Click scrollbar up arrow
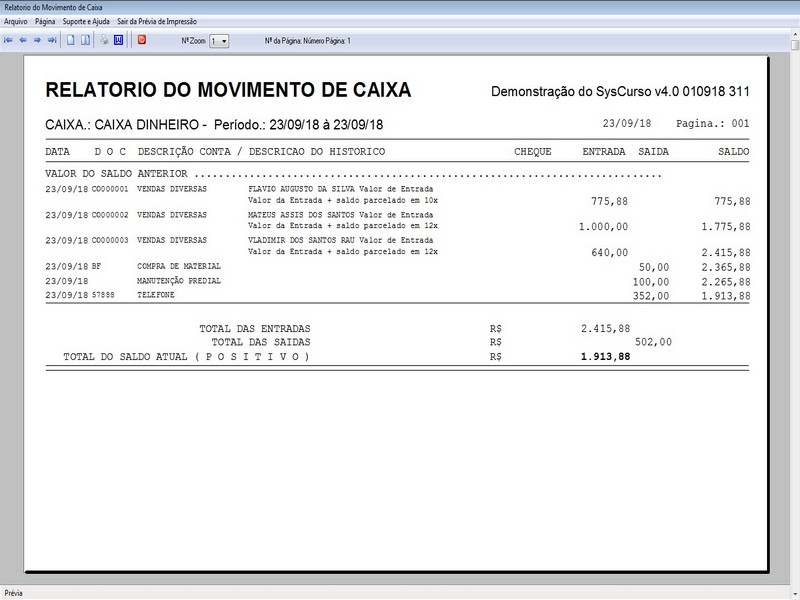 click(x=795, y=34)
